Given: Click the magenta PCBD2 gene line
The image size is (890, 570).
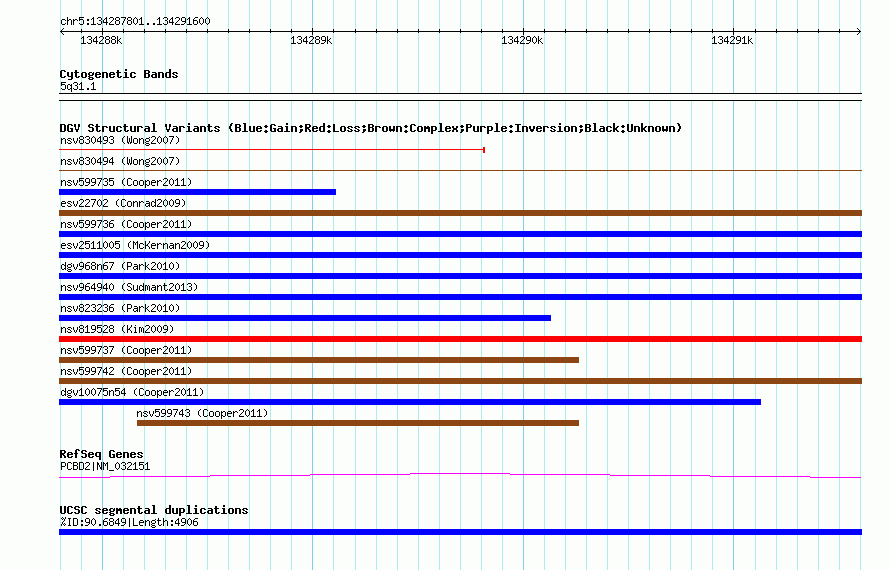Looking at the screenshot, I should [460, 475].
